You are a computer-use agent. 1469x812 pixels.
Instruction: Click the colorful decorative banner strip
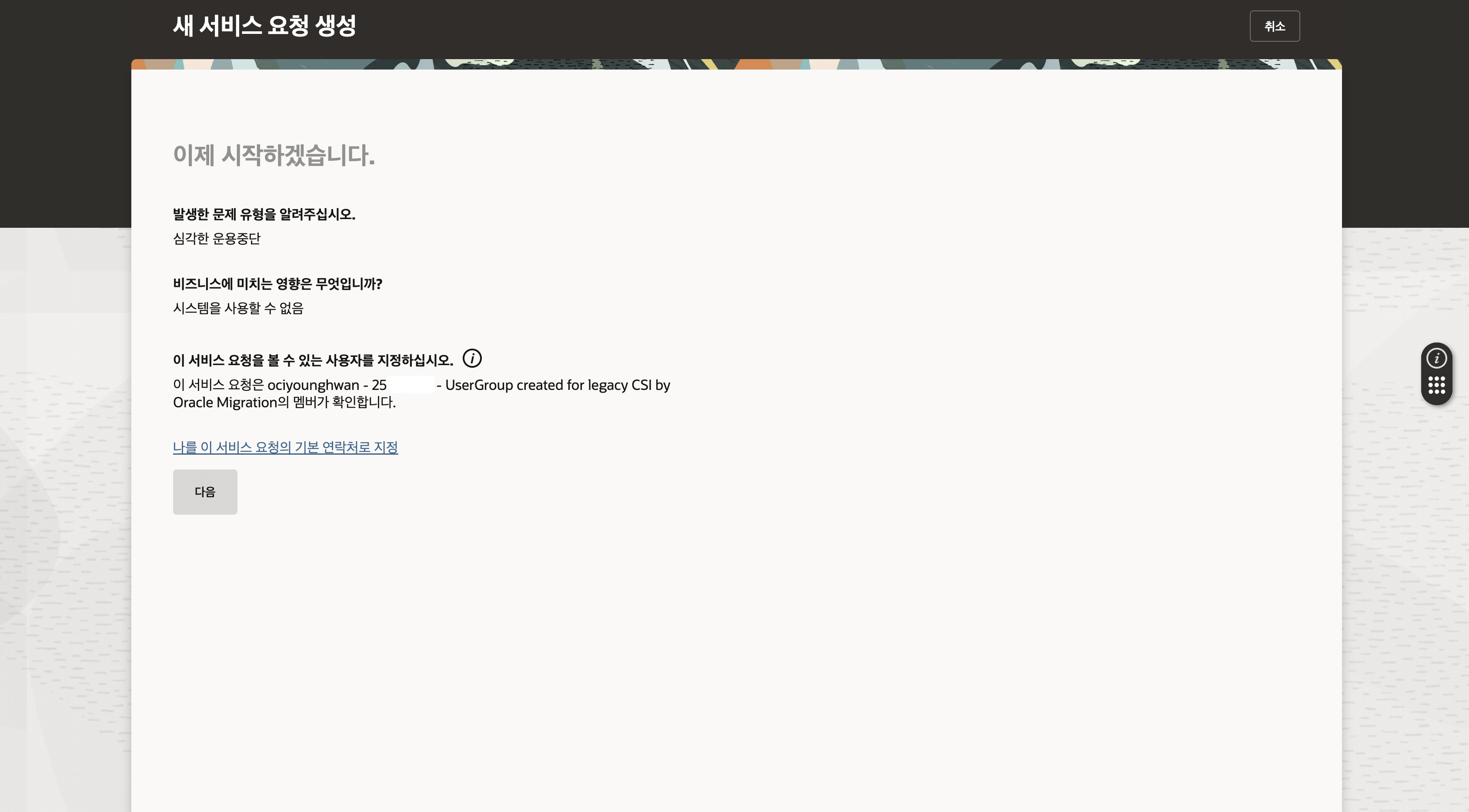click(736, 64)
